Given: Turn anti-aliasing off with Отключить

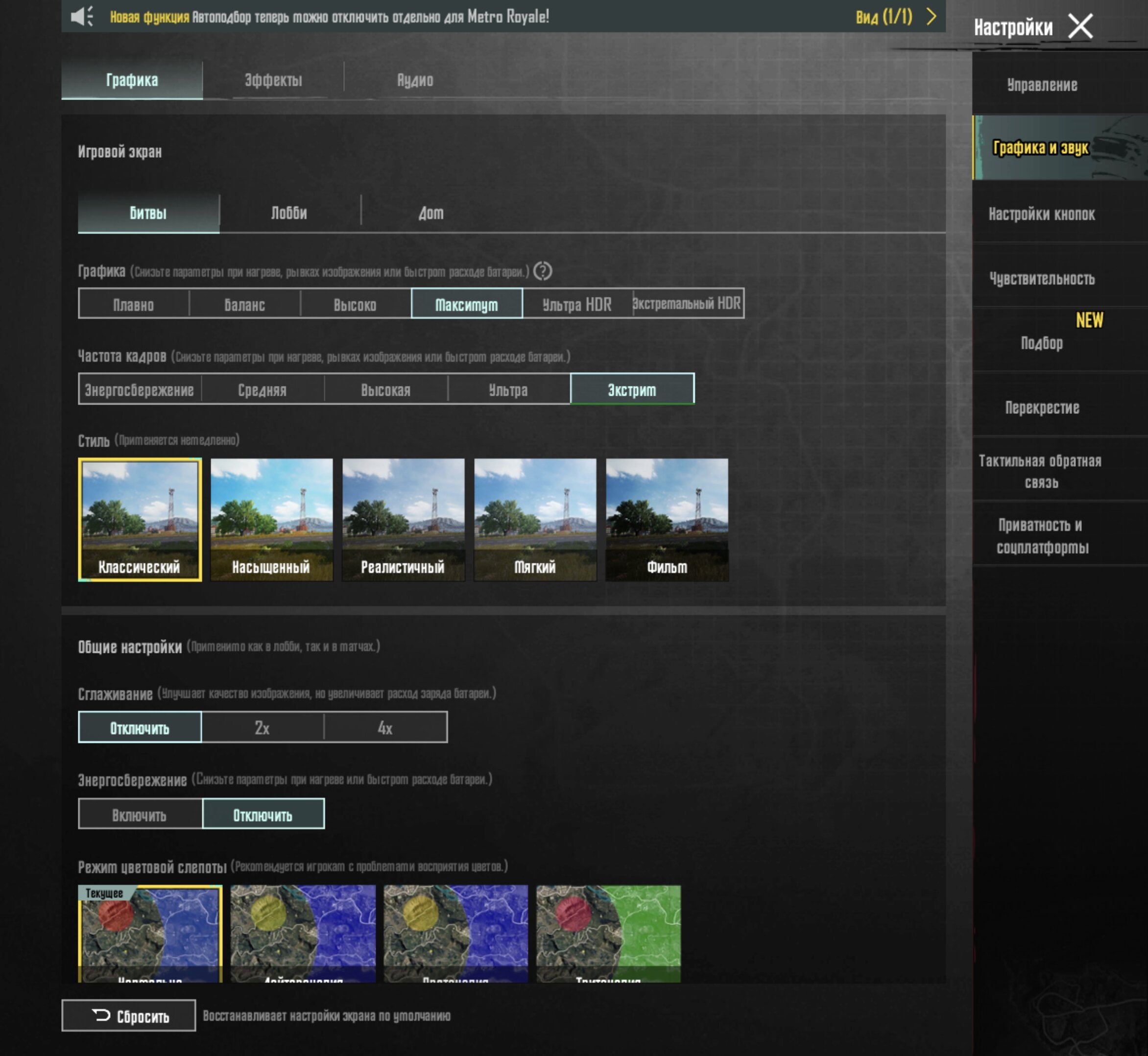Looking at the screenshot, I should 140,727.
